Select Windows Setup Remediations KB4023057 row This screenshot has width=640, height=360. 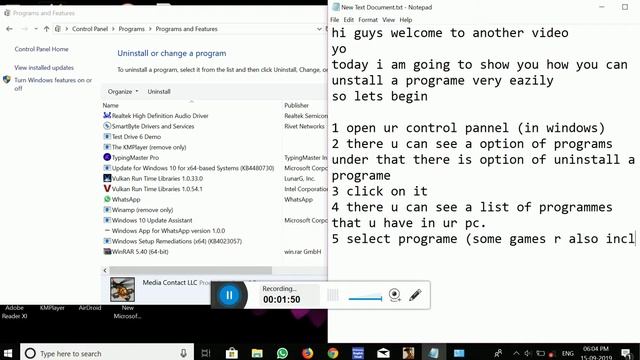176,241
